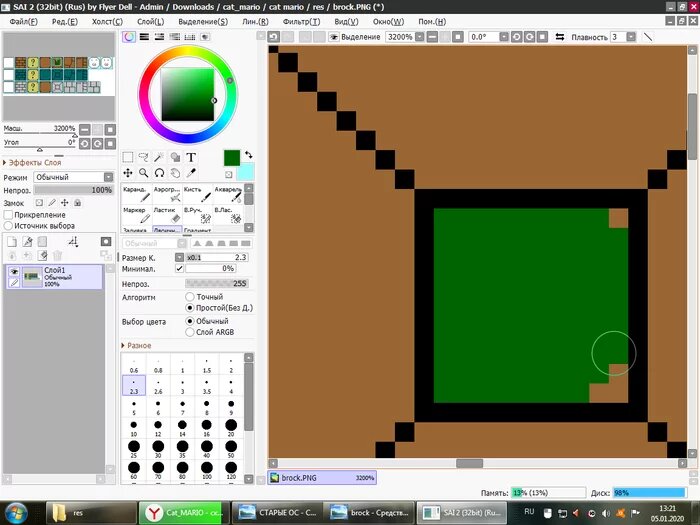Select the Rotate view tool

click(159, 173)
